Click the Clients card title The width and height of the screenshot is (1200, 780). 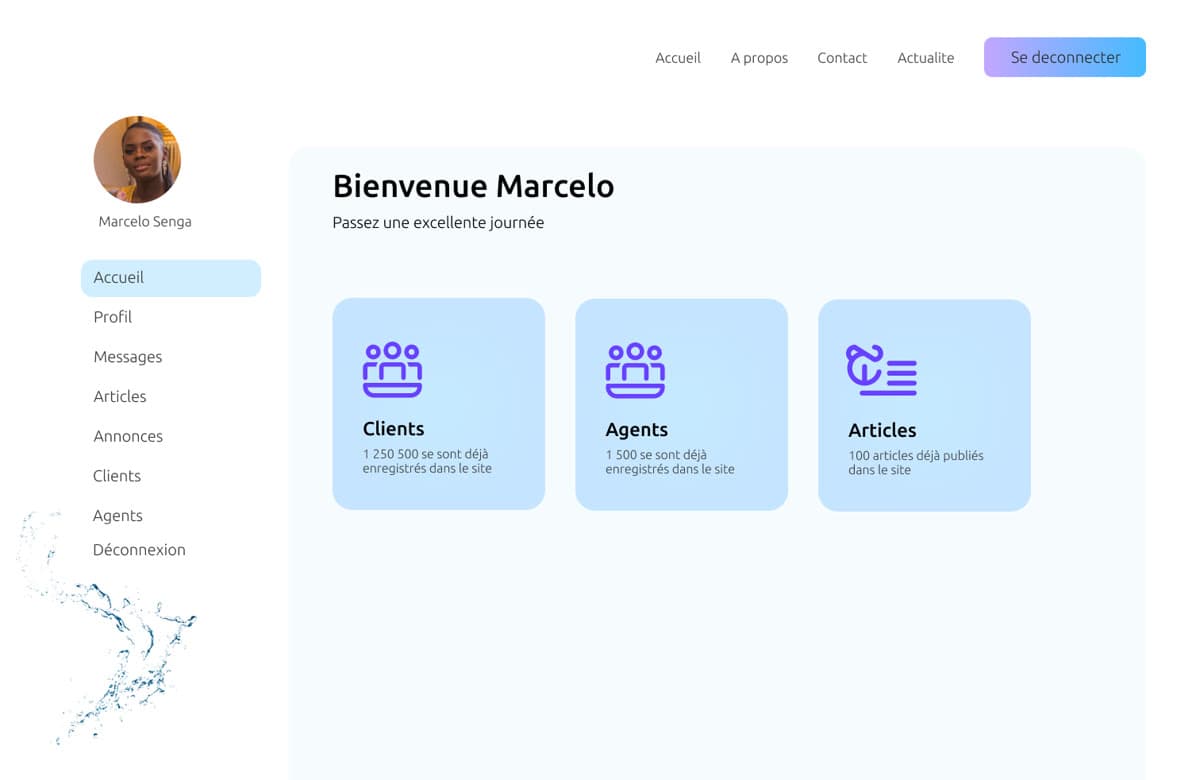tap(393, 429)
